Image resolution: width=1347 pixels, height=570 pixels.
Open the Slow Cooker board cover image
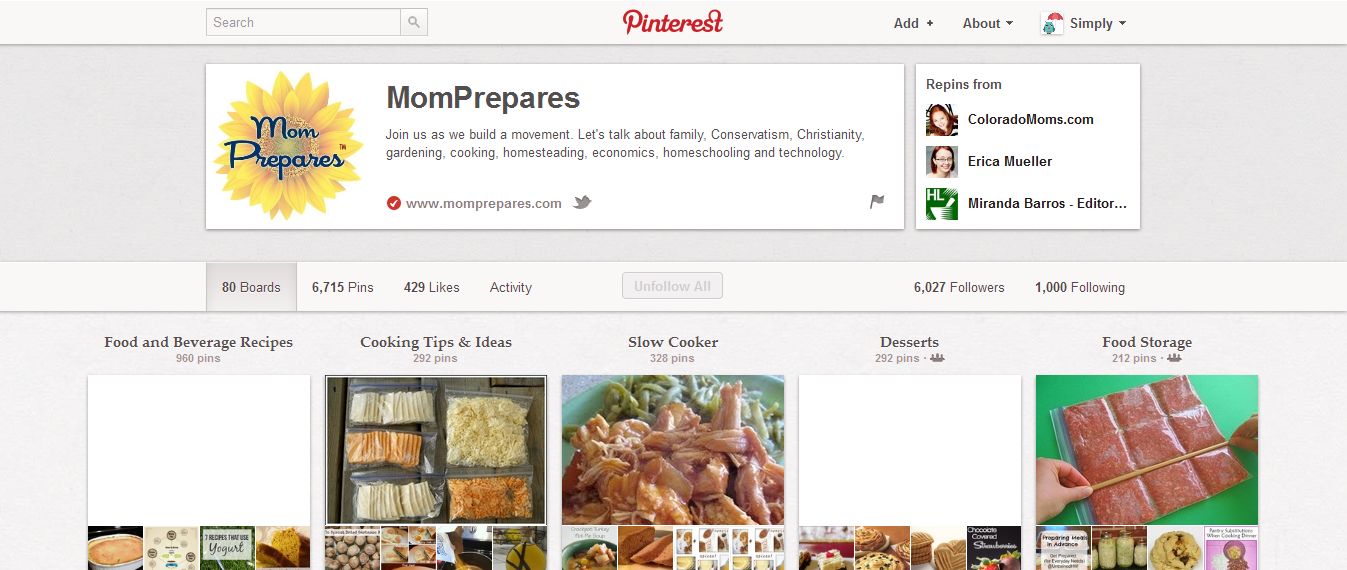(673, 450)
